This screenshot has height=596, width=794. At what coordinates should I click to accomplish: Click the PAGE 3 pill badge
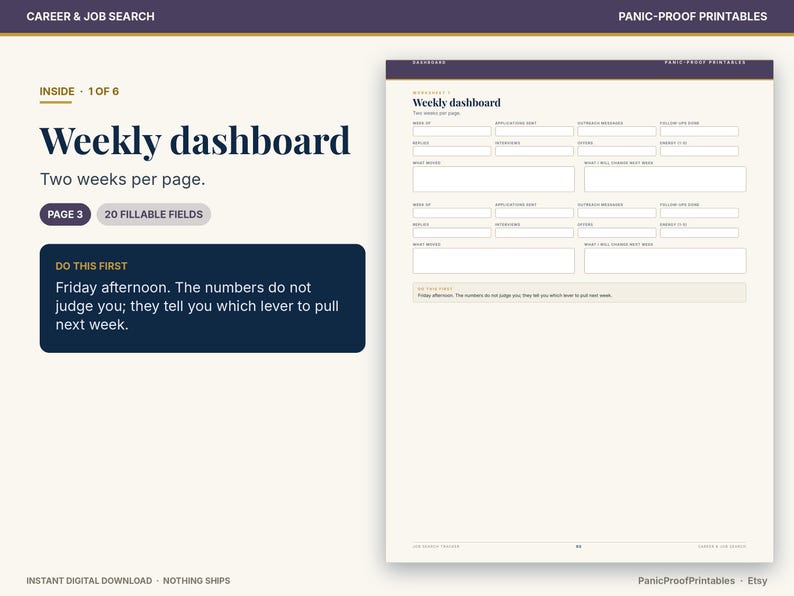65,214
